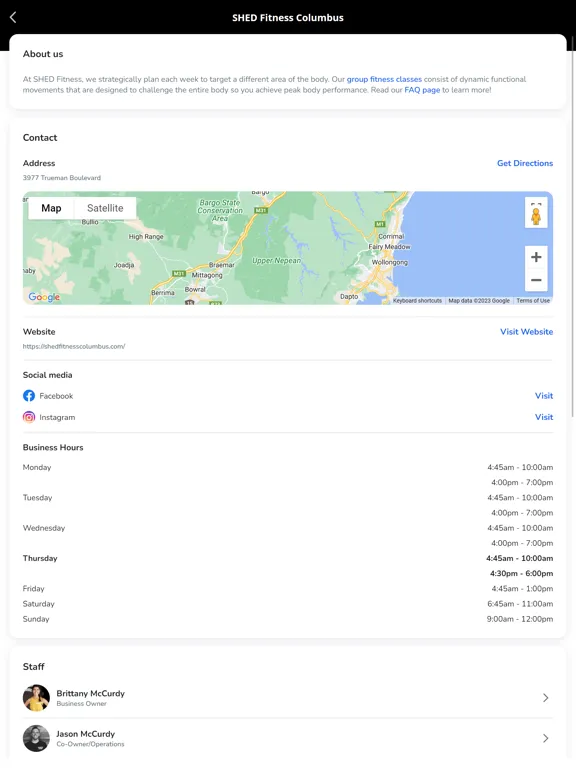Select the 3977 Trueman Boulevard address

[x=62, y=178]
